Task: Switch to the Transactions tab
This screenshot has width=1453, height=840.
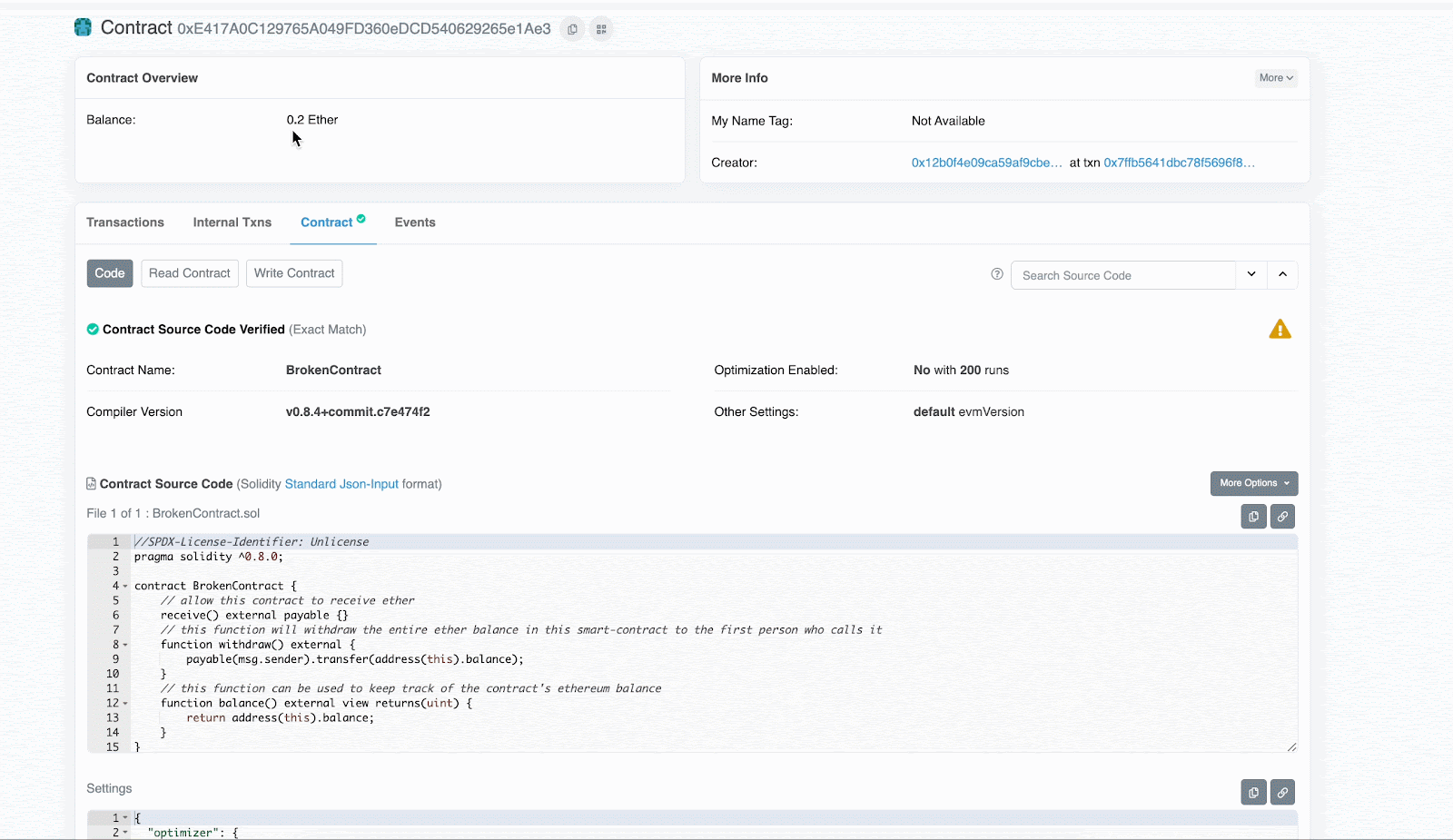Action: [x=125, y=222]
